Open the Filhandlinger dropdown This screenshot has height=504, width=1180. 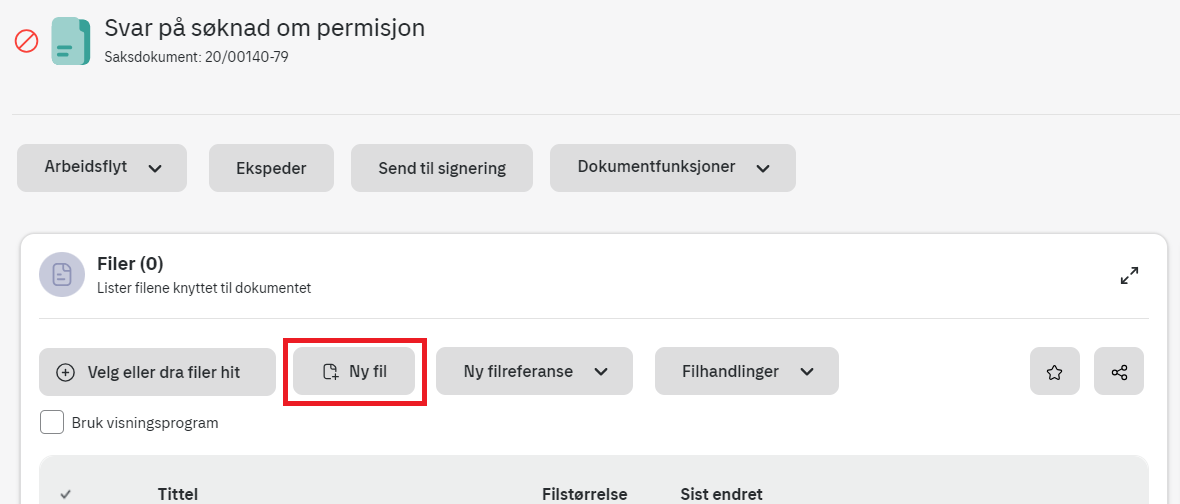[x=747, y=372]
